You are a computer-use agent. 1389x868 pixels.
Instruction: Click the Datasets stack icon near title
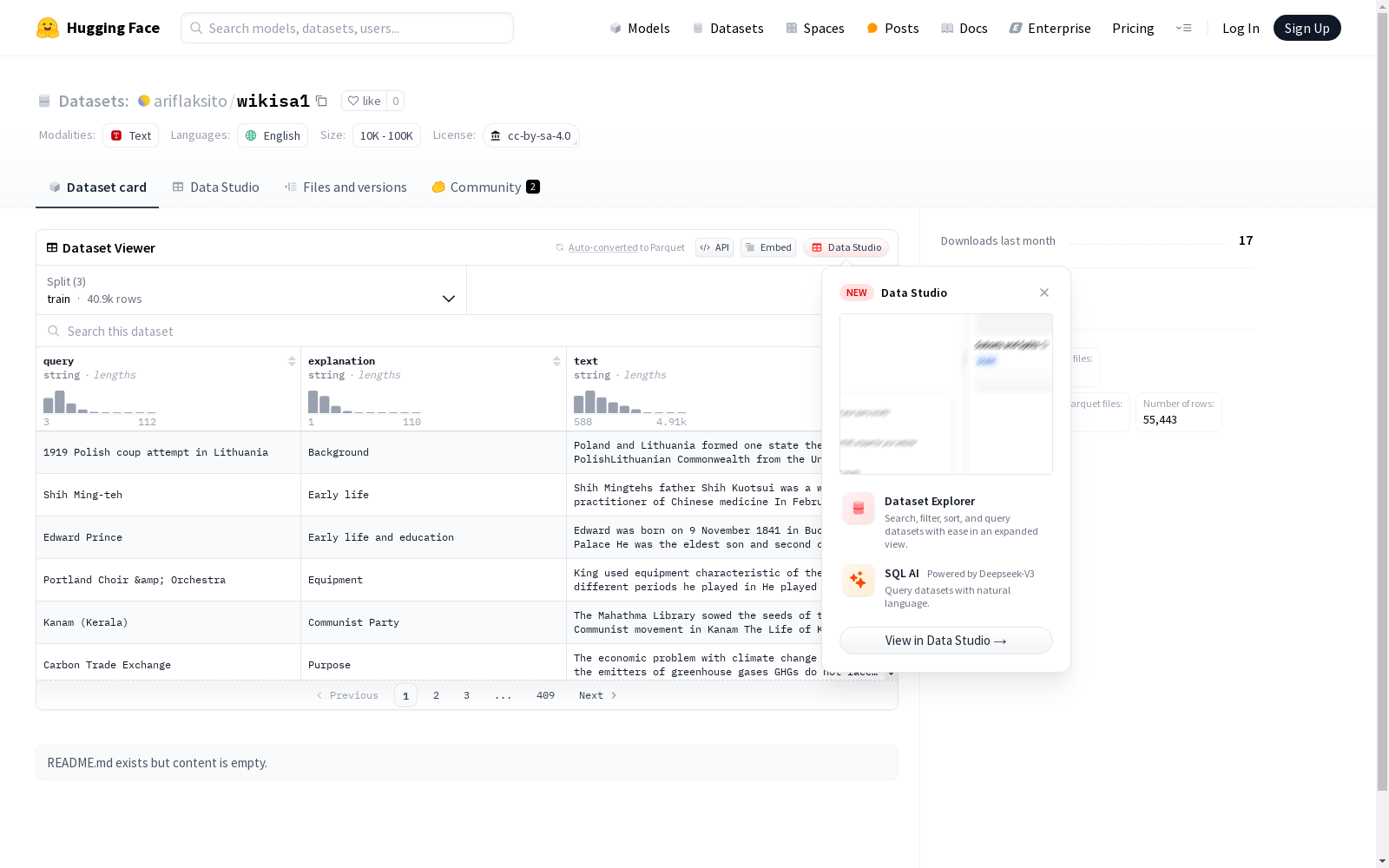tap(44, 101)
